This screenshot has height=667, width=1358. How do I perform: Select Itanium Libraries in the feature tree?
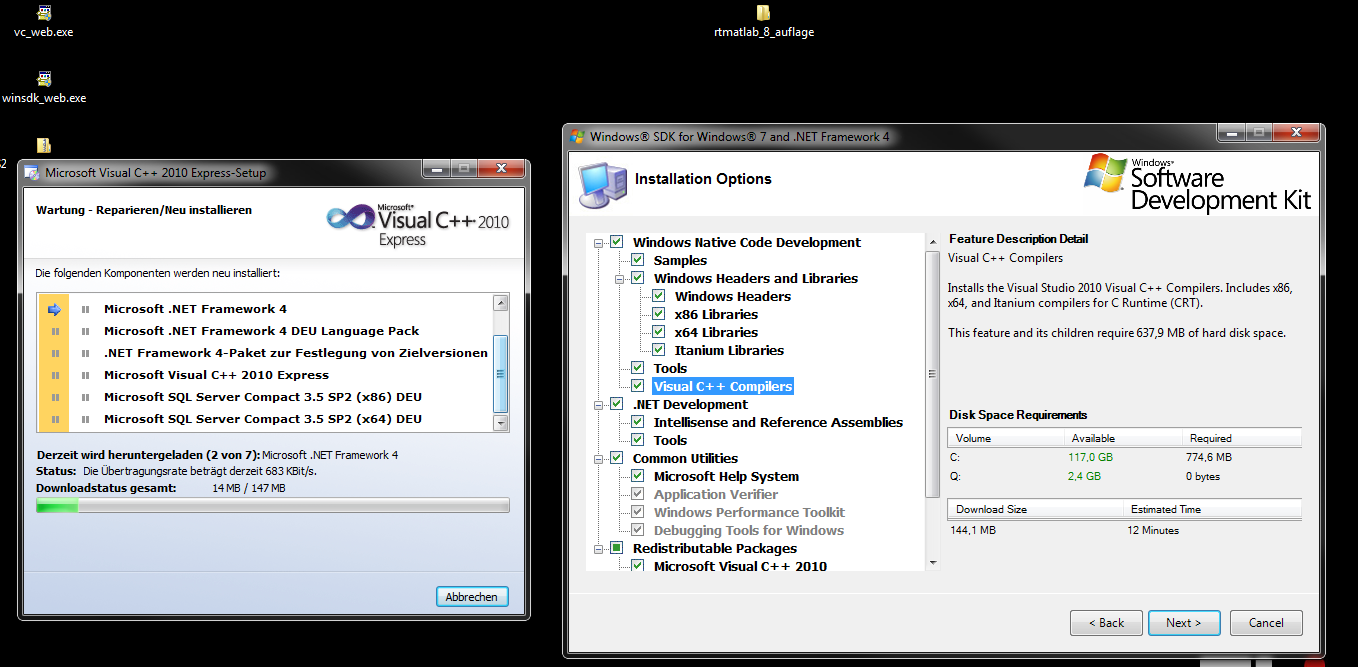728,351
